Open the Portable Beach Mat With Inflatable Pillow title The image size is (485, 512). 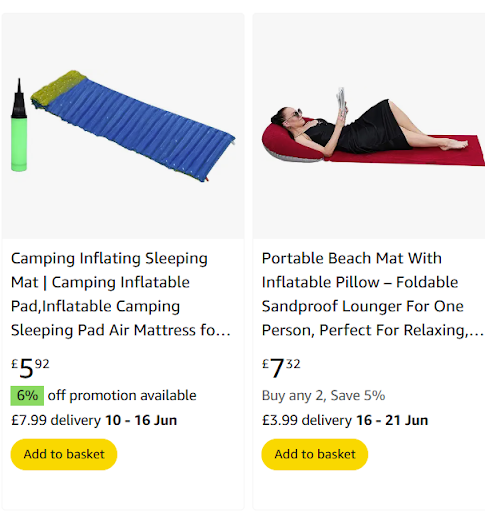tap(373, 294)
